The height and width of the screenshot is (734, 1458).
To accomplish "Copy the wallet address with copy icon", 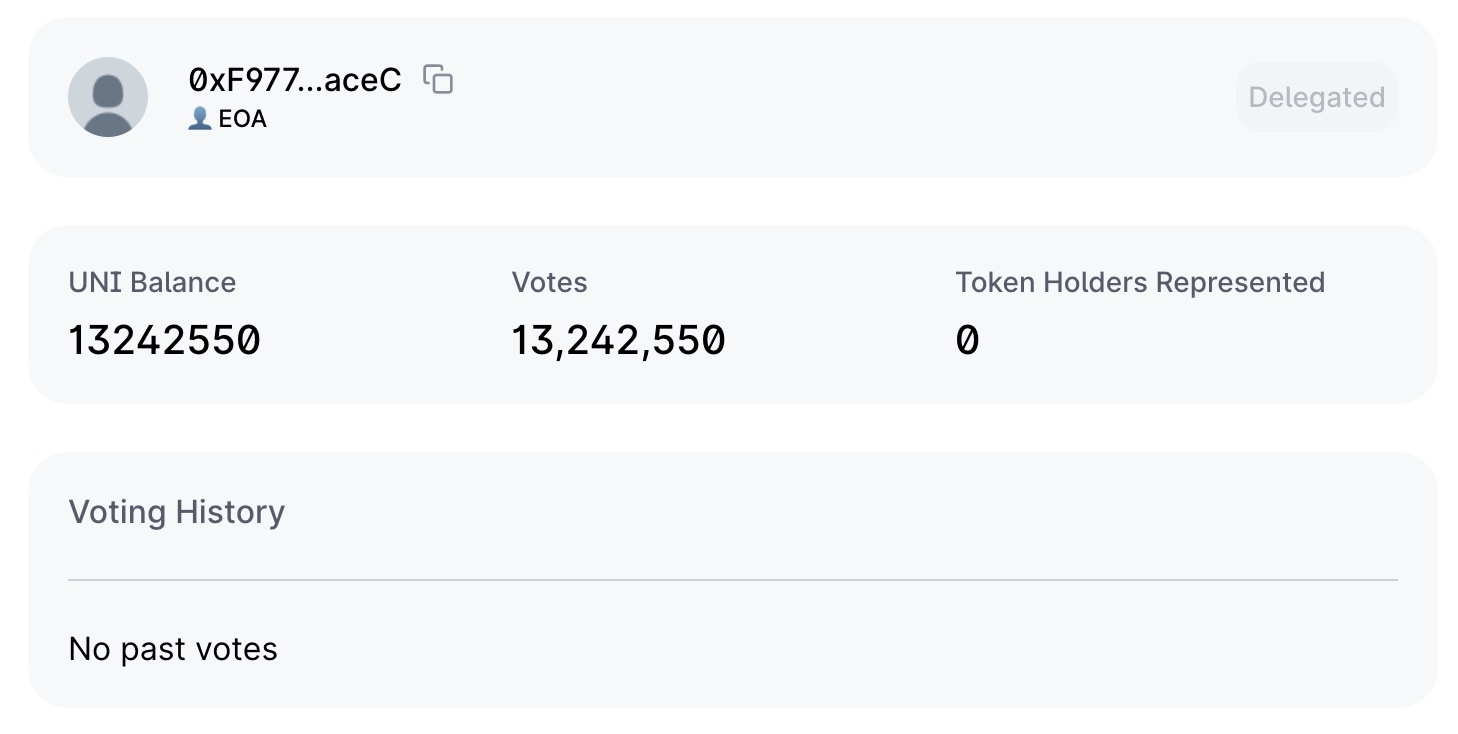I will pyautogui.click(x=438, y=79).
